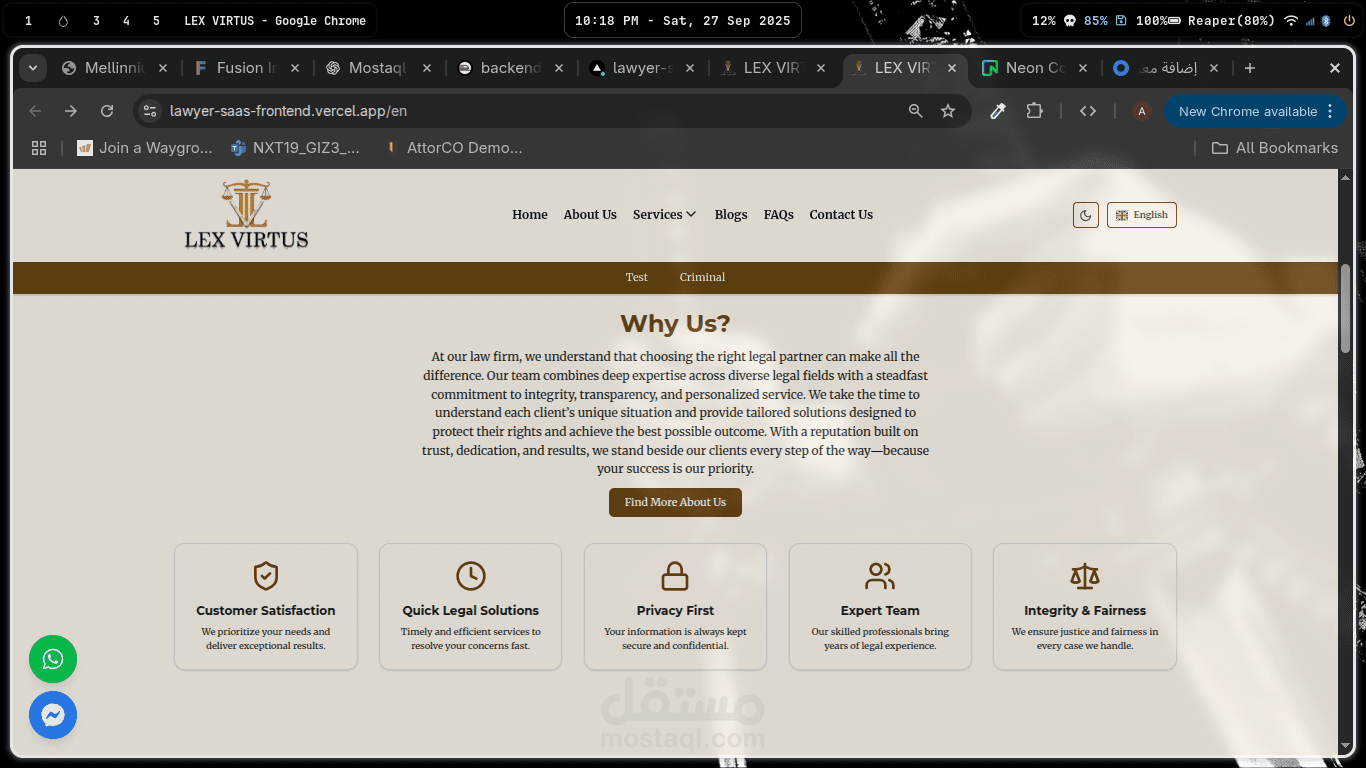Image resolution: width=1366 pixels, height=768 pixels.
Task: Click the power icon in system bar
Action: [x=1349, y=20]
